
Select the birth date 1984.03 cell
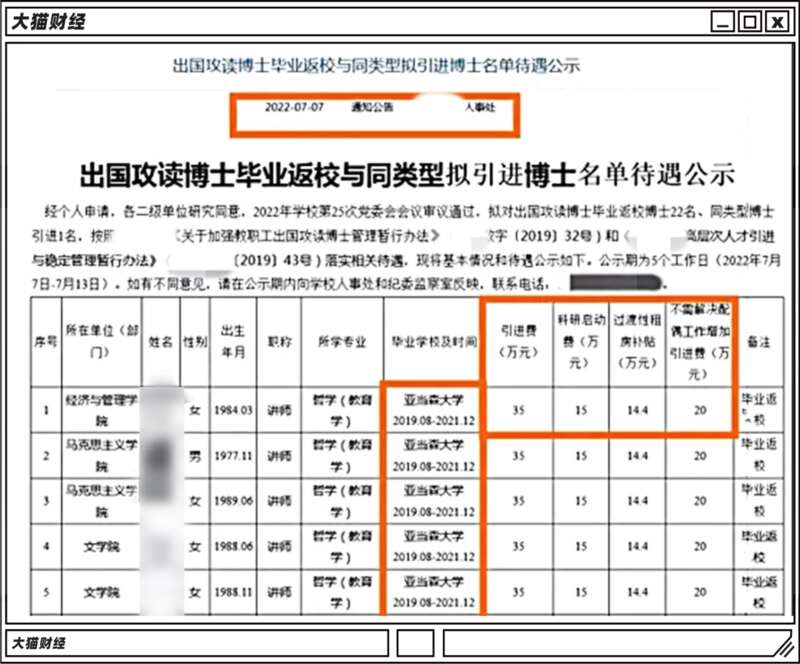point(233,410)
